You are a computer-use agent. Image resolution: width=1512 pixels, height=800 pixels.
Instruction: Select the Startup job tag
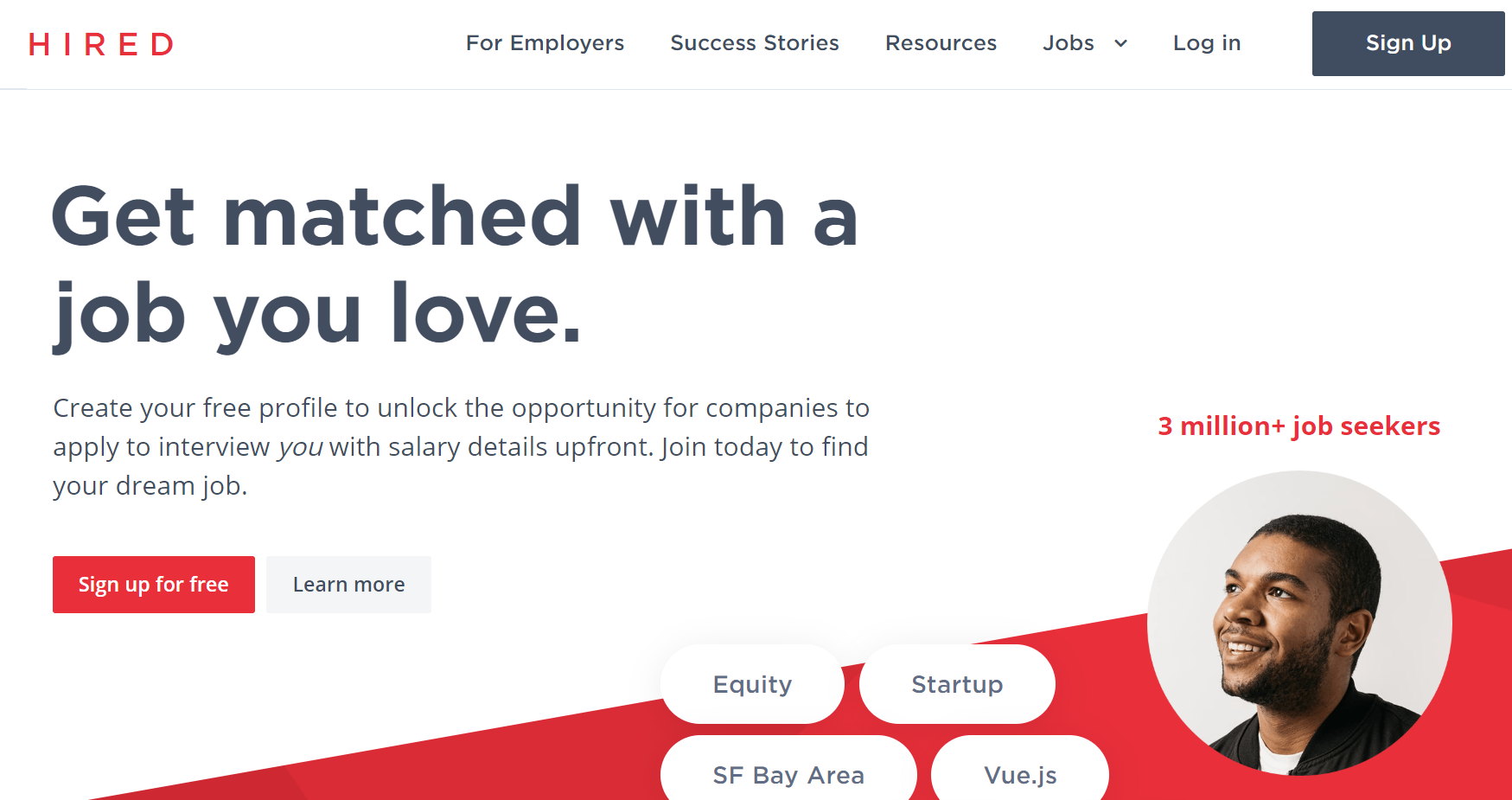(957, 684)
